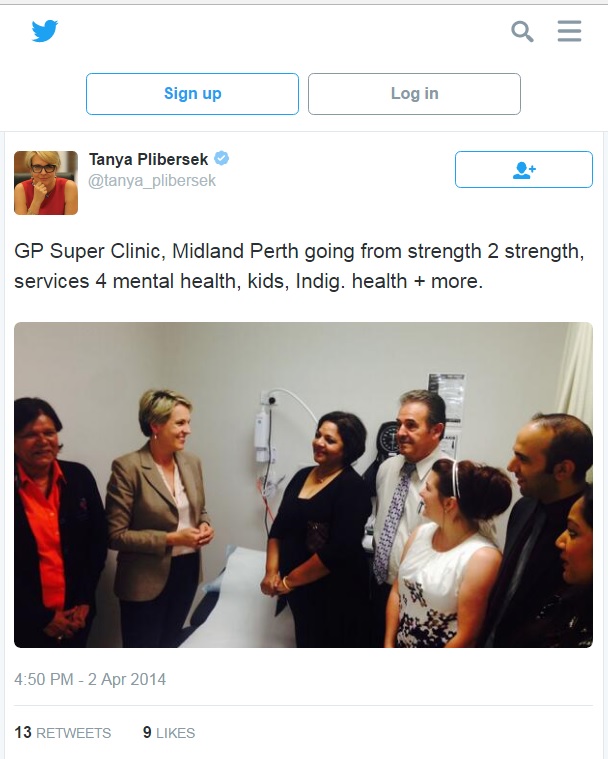The image size is (608, 759).
Task: Click the @tanya_plibersek handle
Action: click(x=152, y=181)
